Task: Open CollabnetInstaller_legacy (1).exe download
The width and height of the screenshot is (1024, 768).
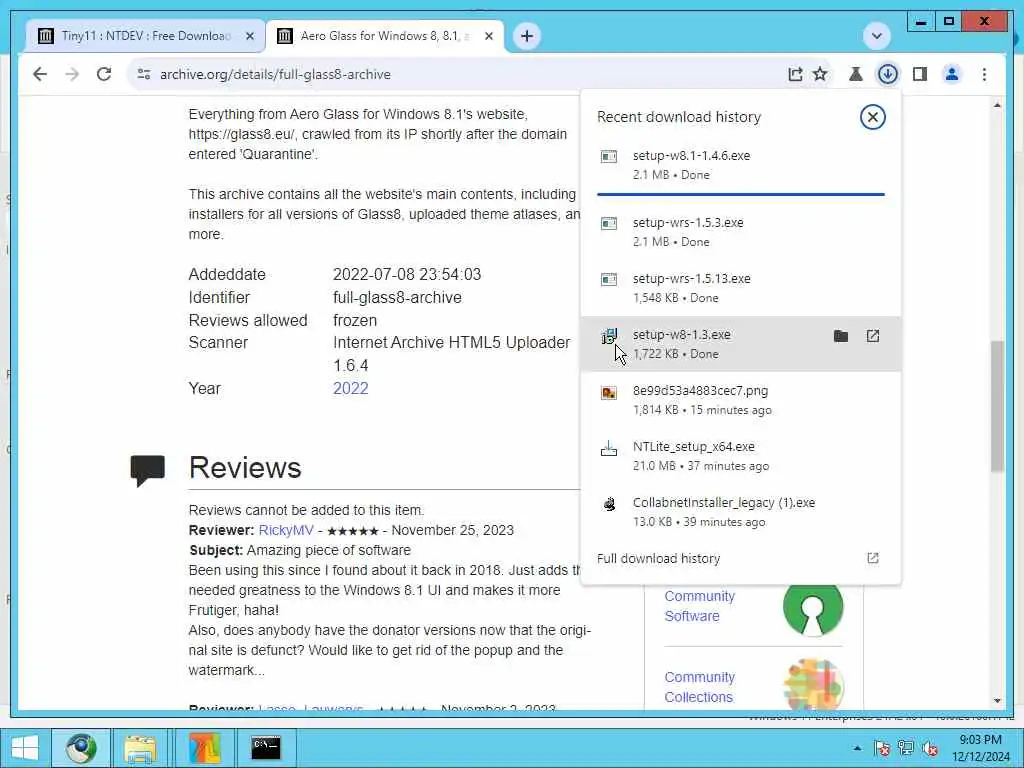Action: [741, 512]
